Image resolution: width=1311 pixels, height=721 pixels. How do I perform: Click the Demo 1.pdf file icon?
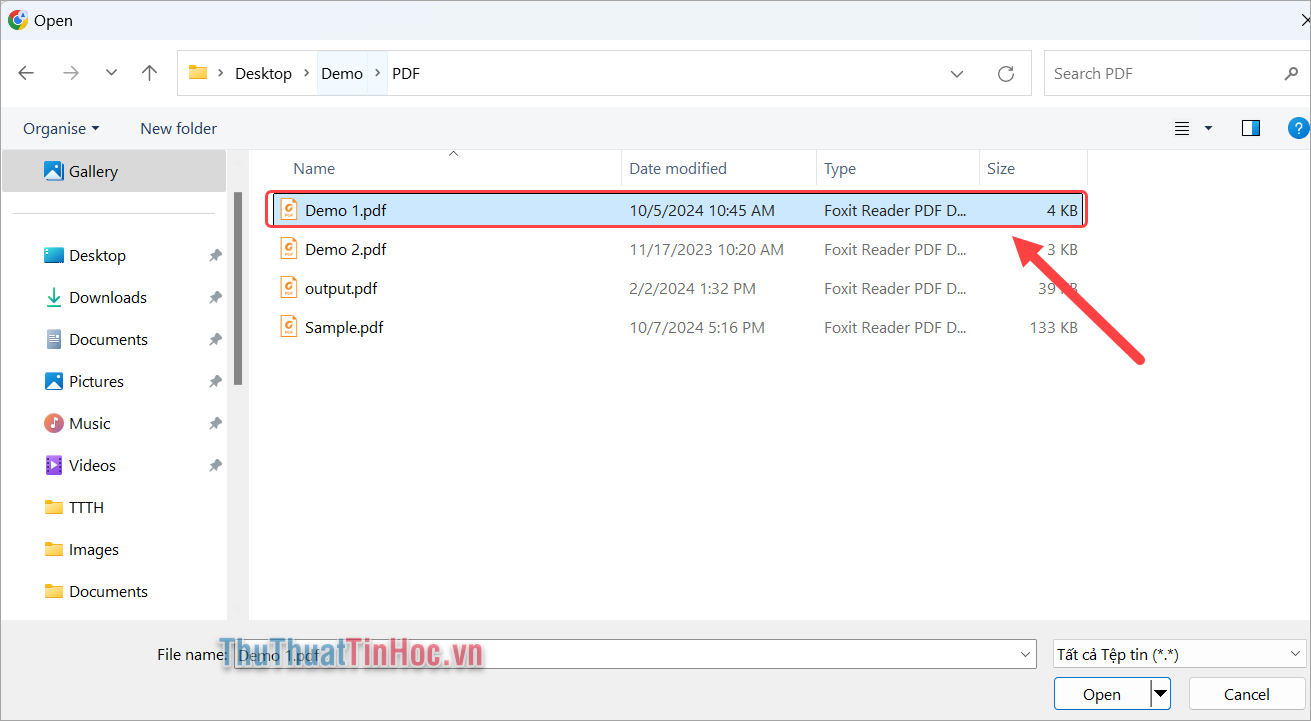(x=289, y=210)
